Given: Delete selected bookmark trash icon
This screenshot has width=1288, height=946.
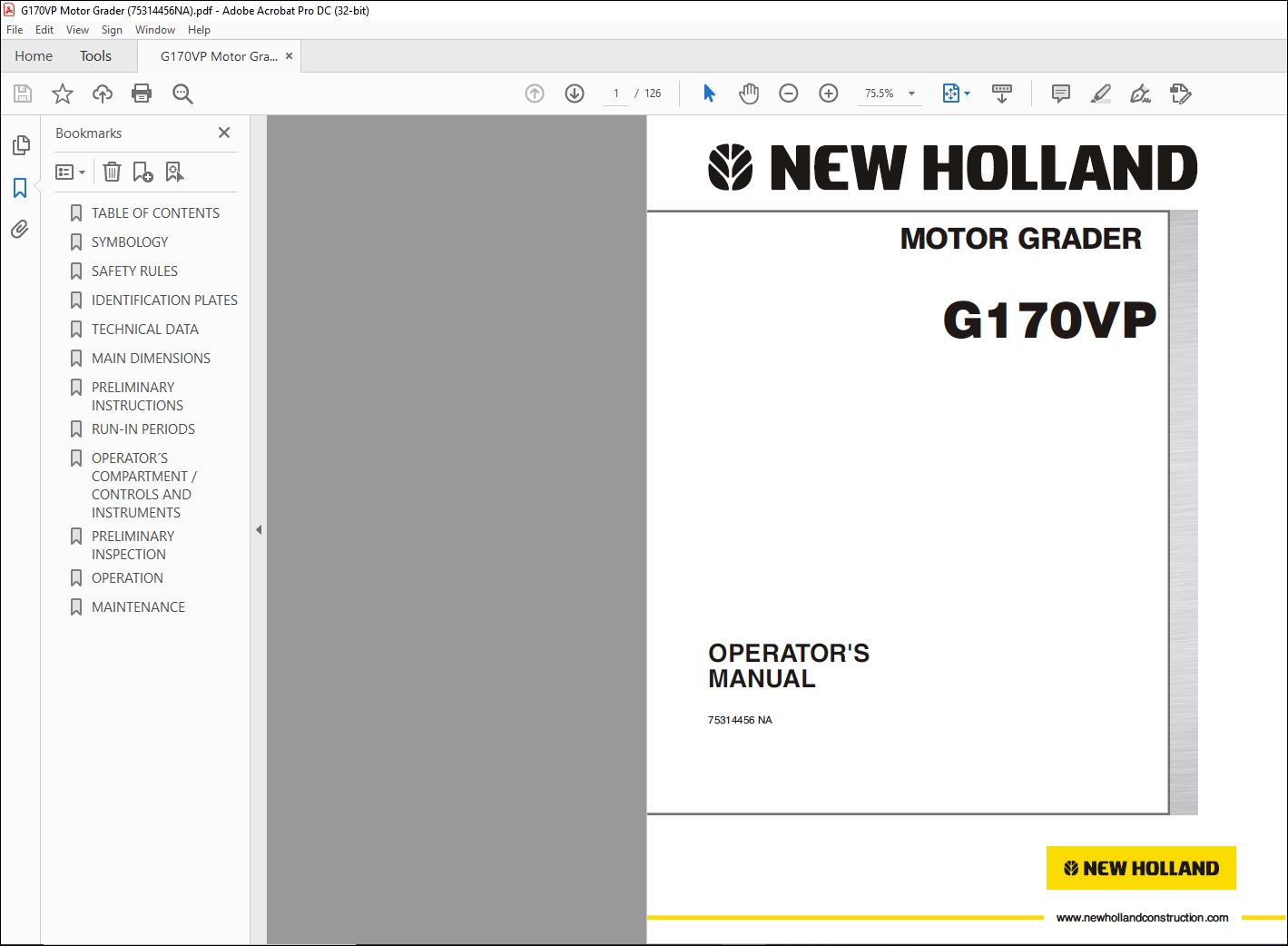Looking at the screenshot, I should click(x=112, y=172).
